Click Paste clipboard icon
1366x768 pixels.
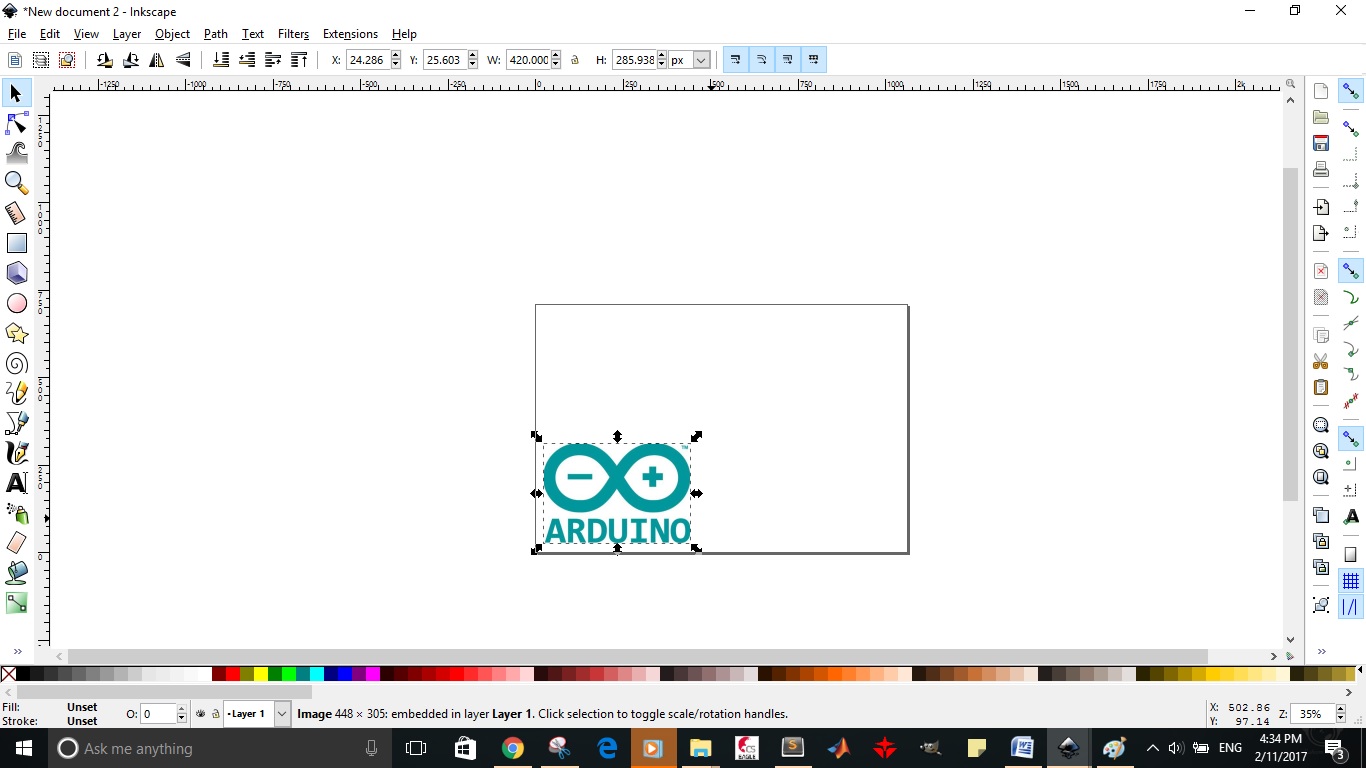point(1321,387)
